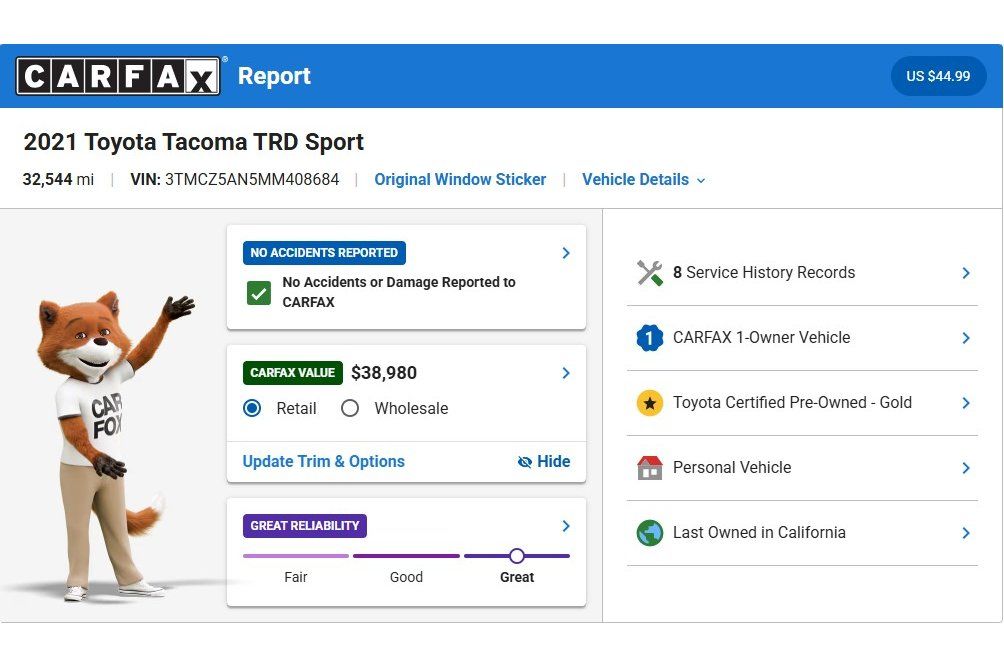Open the Original Window Sticker link

coord(460,180)
